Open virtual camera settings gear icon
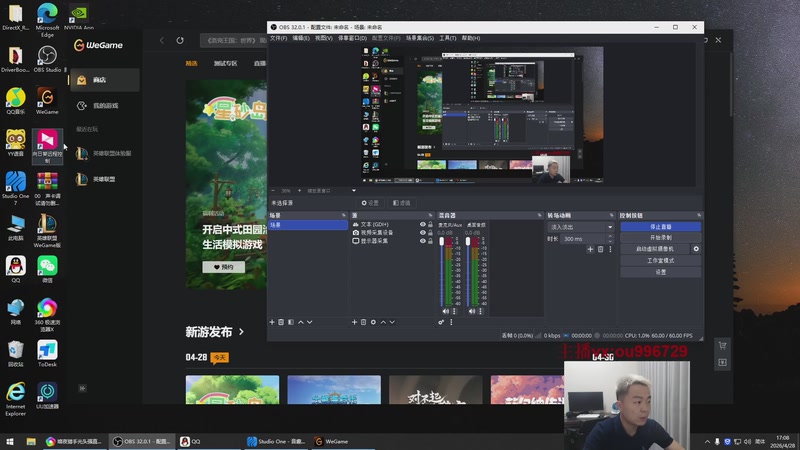 coord(696,248)
